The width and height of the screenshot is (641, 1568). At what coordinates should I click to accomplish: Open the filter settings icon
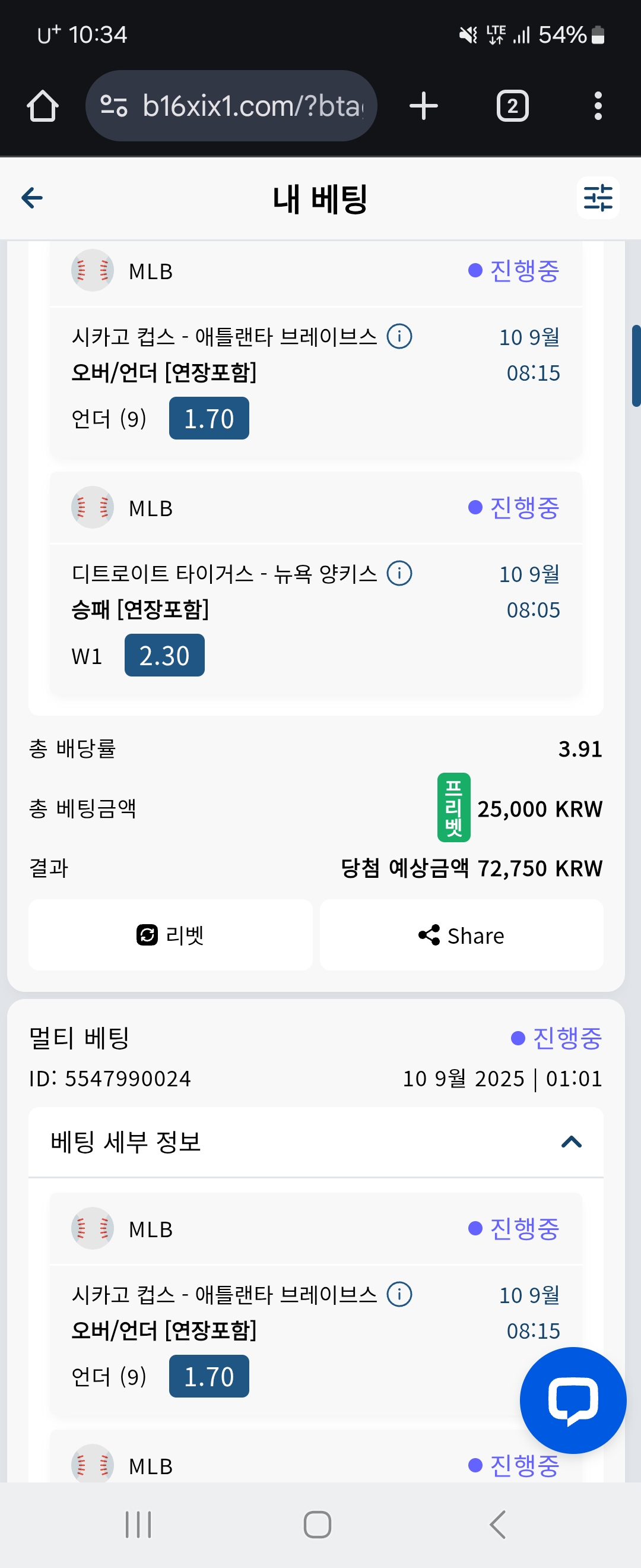point(598,198)
